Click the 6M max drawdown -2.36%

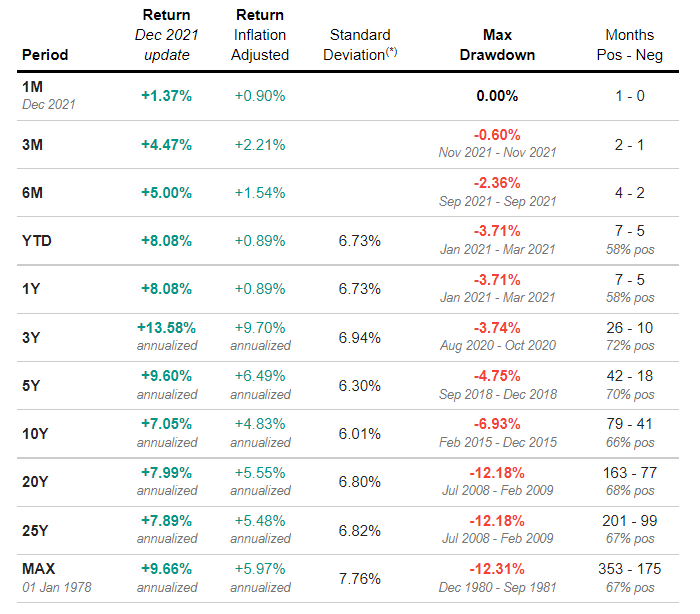[x=497, y=183]
